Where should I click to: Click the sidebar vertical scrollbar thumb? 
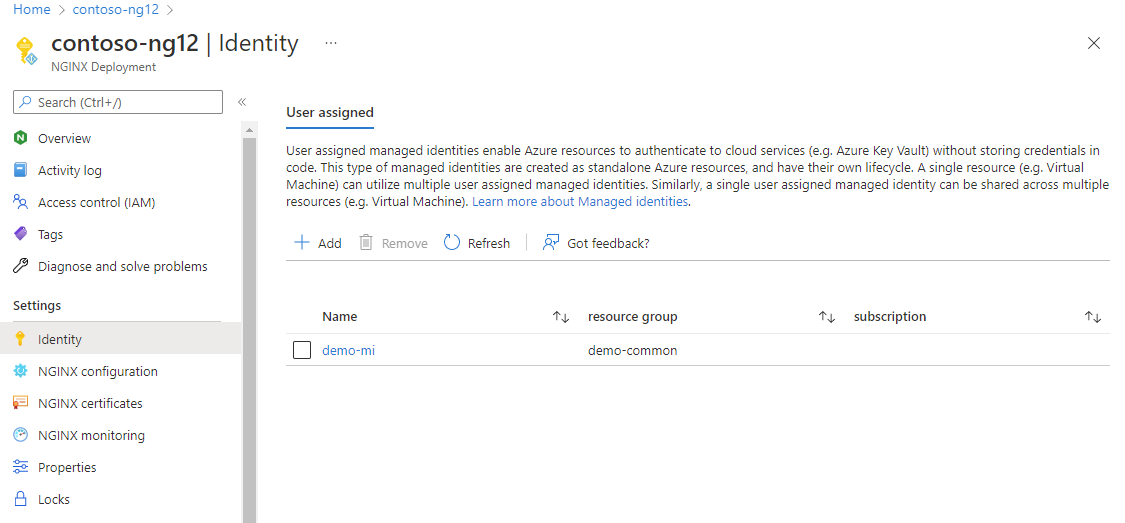[x=250, y=330]
